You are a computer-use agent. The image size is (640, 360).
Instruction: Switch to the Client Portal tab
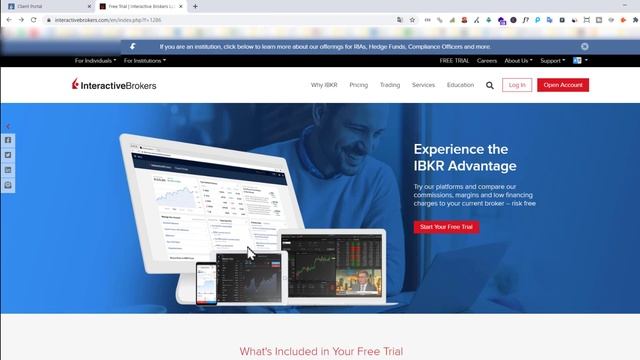point(48,7)
